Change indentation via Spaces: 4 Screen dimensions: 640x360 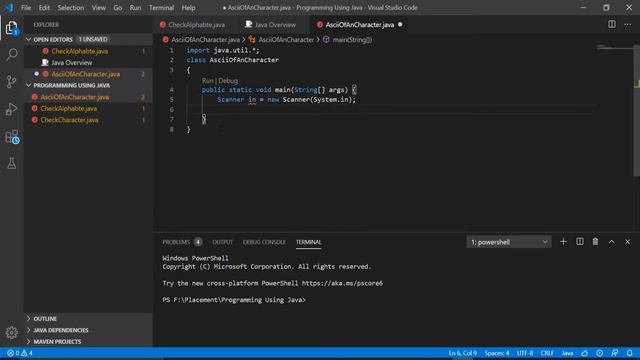point(497,353)
